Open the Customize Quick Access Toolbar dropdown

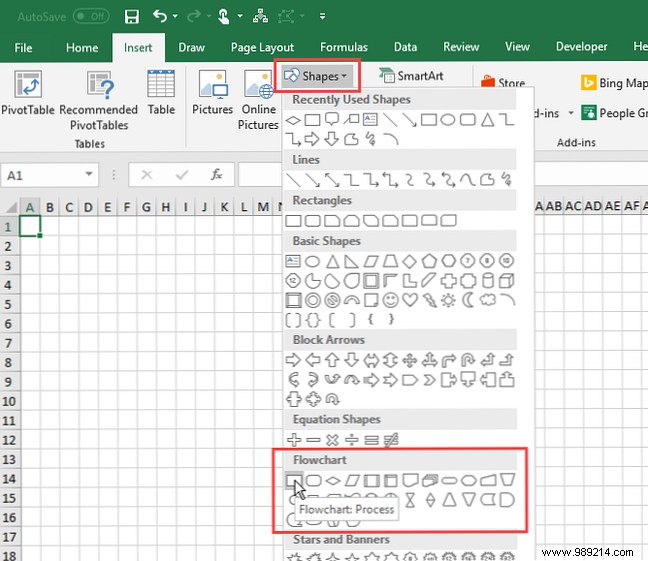(x=322, y=17)
